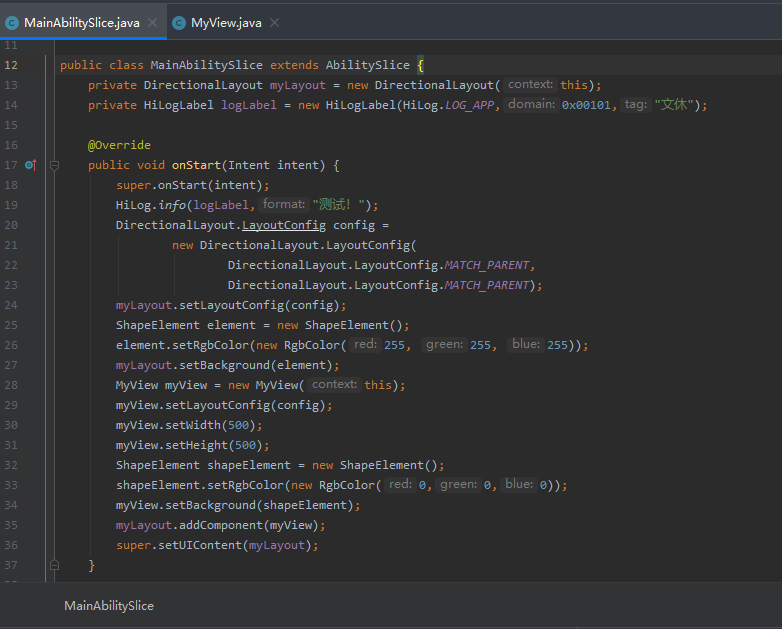This screenshot has height=629, width=782.
Task: Click the ShapeElement element declaration on line 25
Action: tap(262, 325)
